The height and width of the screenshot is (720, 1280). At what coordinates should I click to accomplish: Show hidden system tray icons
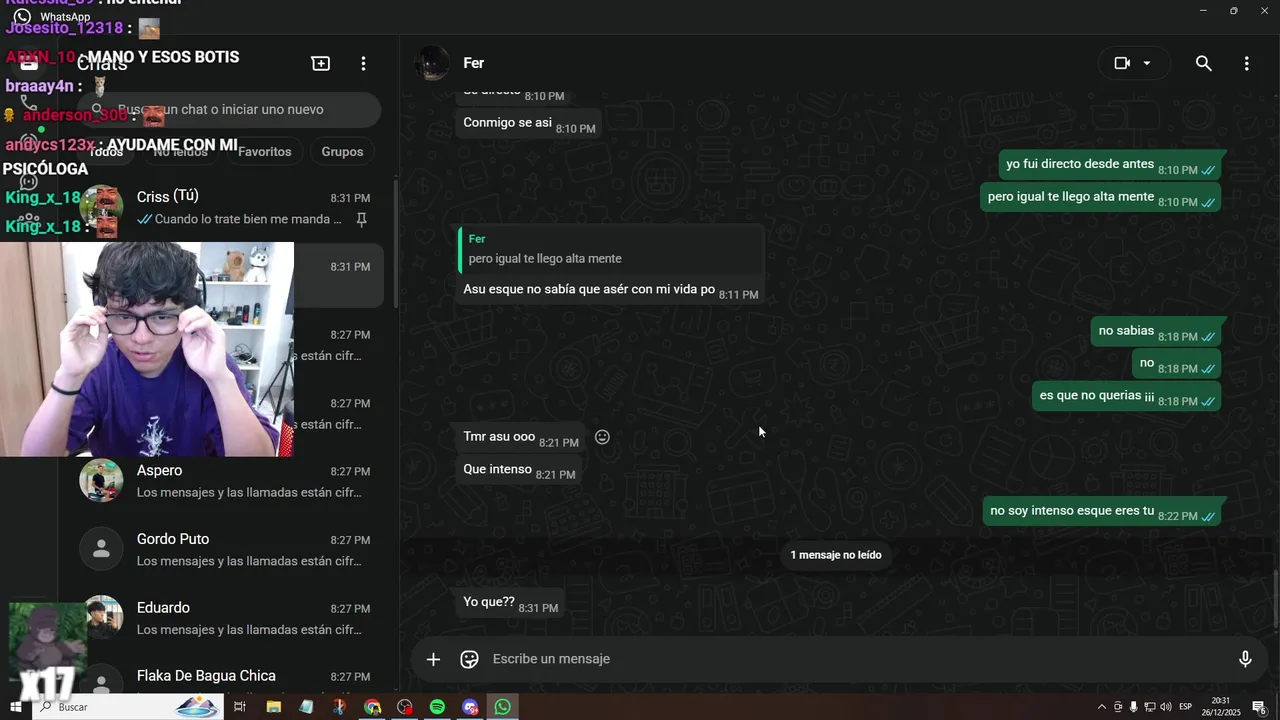click(1102, 707)
